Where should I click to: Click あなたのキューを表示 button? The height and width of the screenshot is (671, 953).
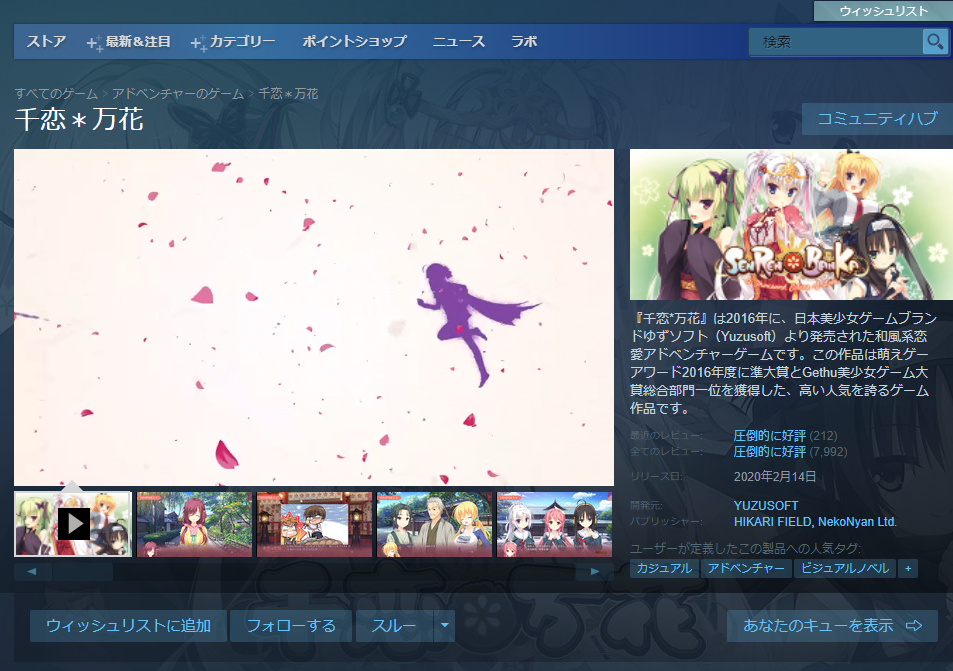click(x=832, y=626)
